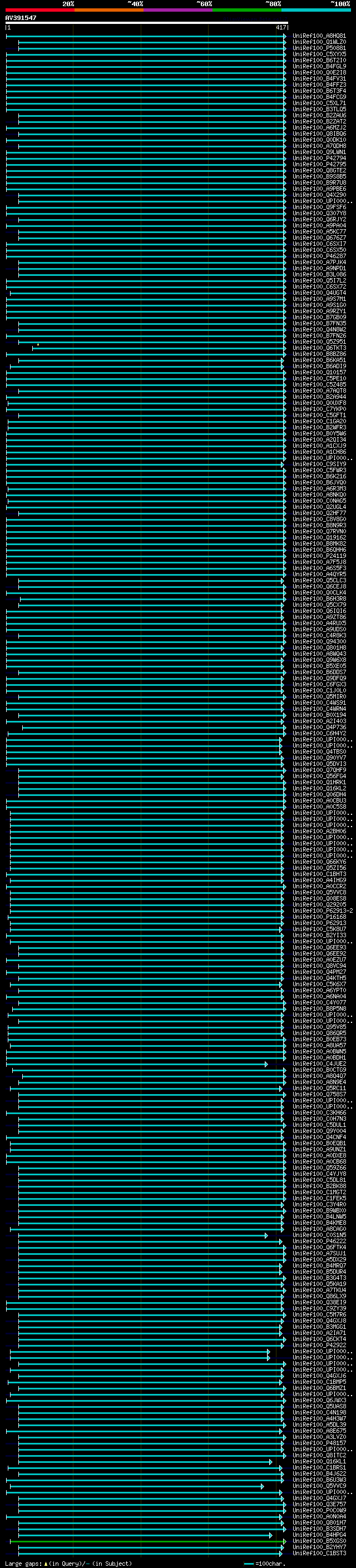Select label UniRef100_Q758S7
The width and height of the screenshot is (356, 1568).
point(319,1095)
